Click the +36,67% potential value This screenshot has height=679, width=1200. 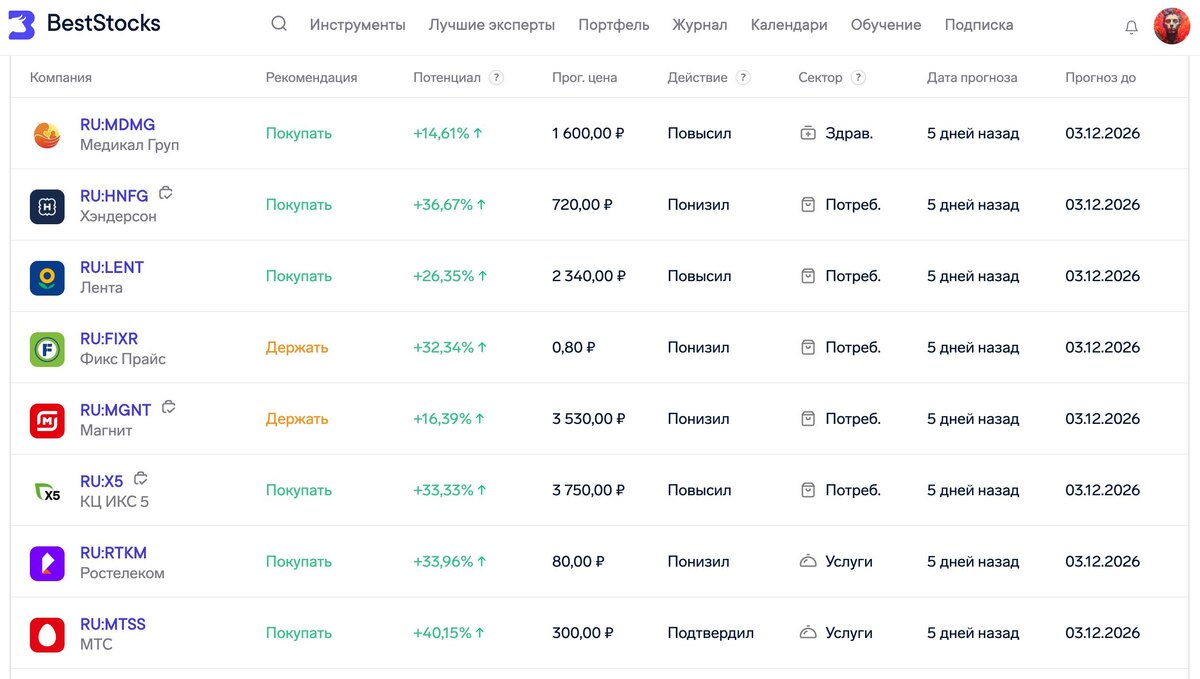(450, 205)
